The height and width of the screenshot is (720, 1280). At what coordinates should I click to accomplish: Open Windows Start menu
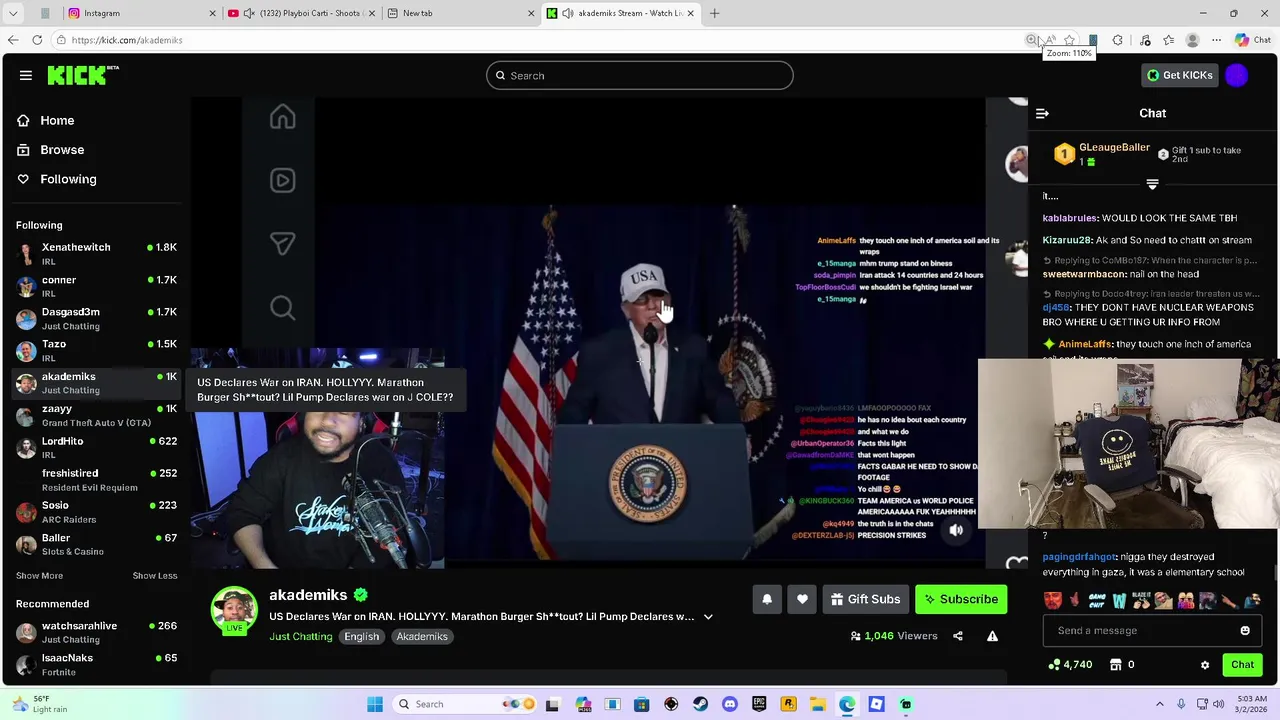(375, 704)
